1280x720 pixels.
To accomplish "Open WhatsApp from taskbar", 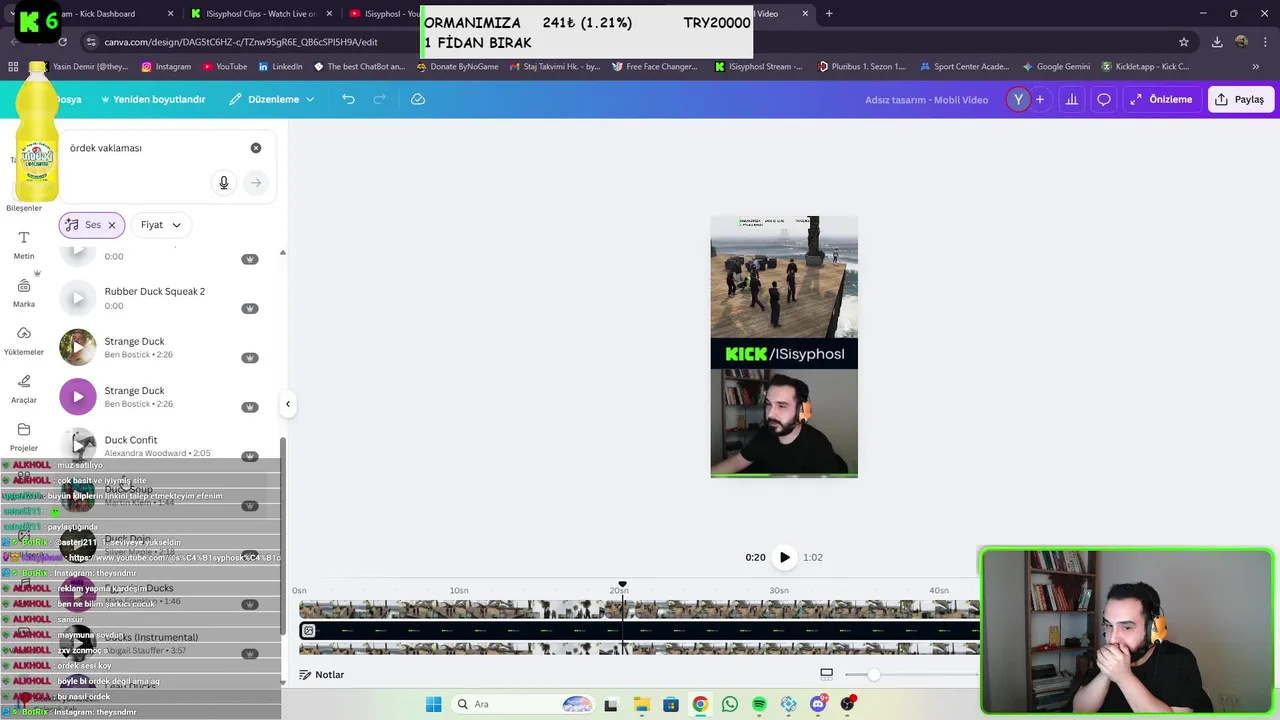I will [x=730, y=704].
